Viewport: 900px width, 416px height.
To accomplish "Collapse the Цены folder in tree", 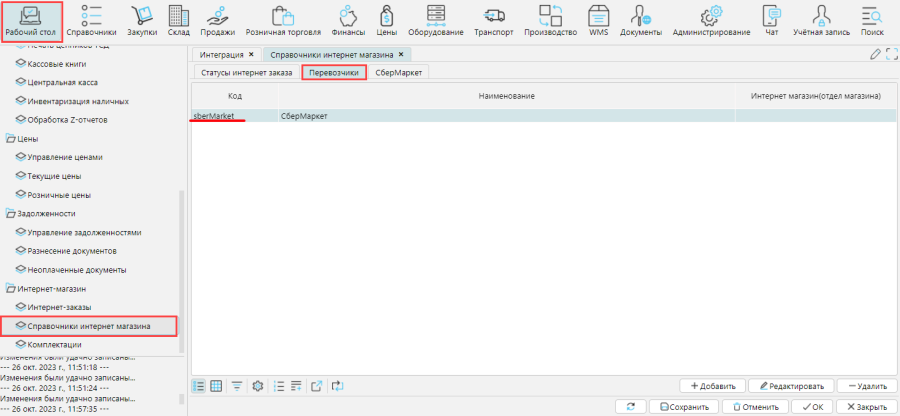I will pos(11,138).
